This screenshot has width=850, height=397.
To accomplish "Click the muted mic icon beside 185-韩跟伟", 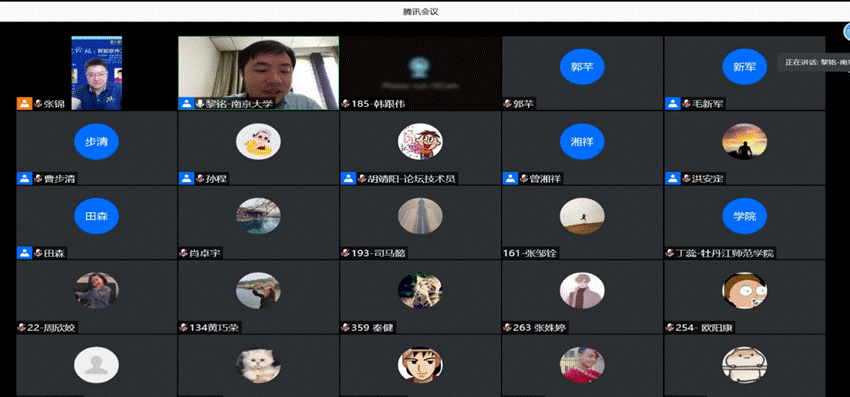I will tap(346, 104).
